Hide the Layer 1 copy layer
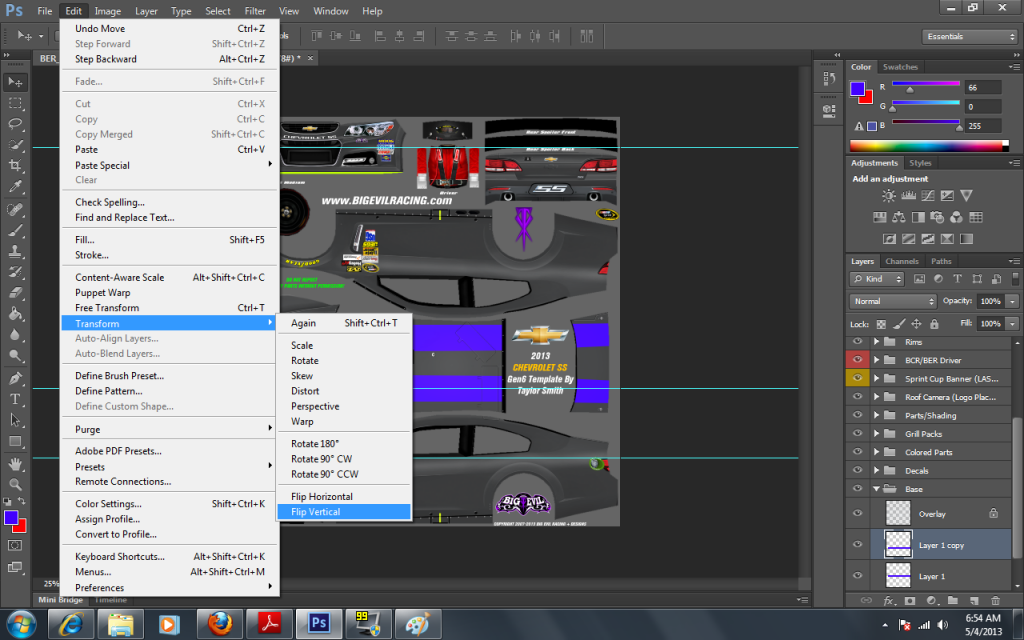 [857, 545]
